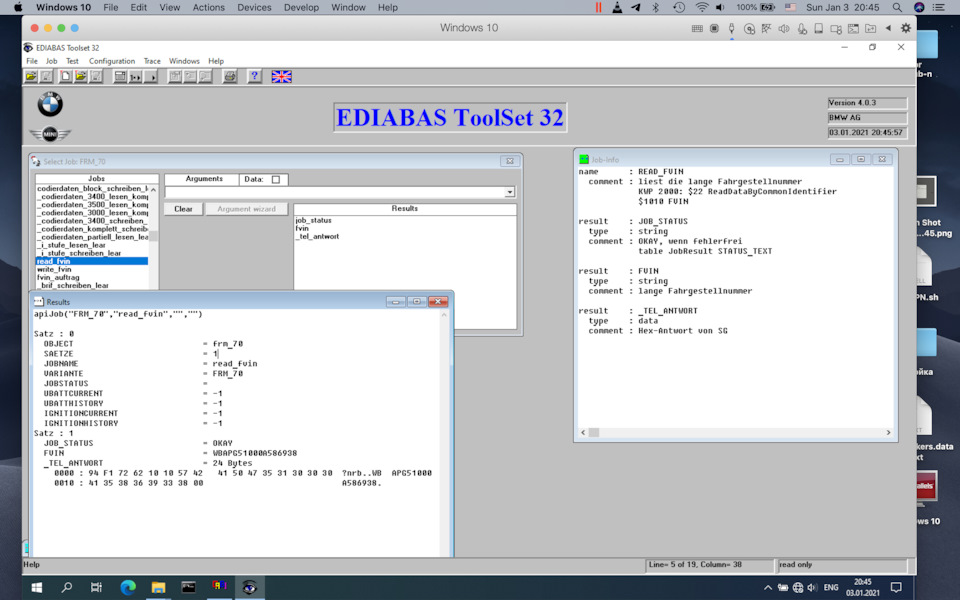
Task: Click the Arguments tab header
Action: point(204,179)
